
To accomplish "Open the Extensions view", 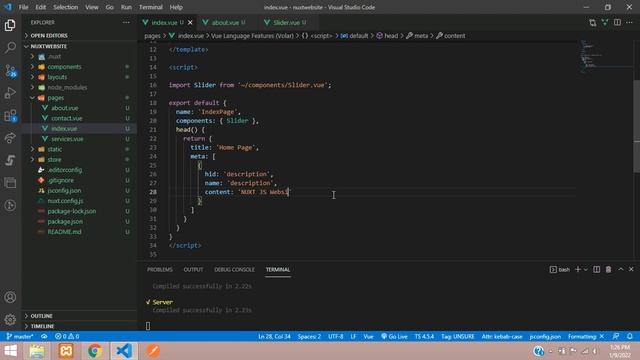I will click(10, 116).
